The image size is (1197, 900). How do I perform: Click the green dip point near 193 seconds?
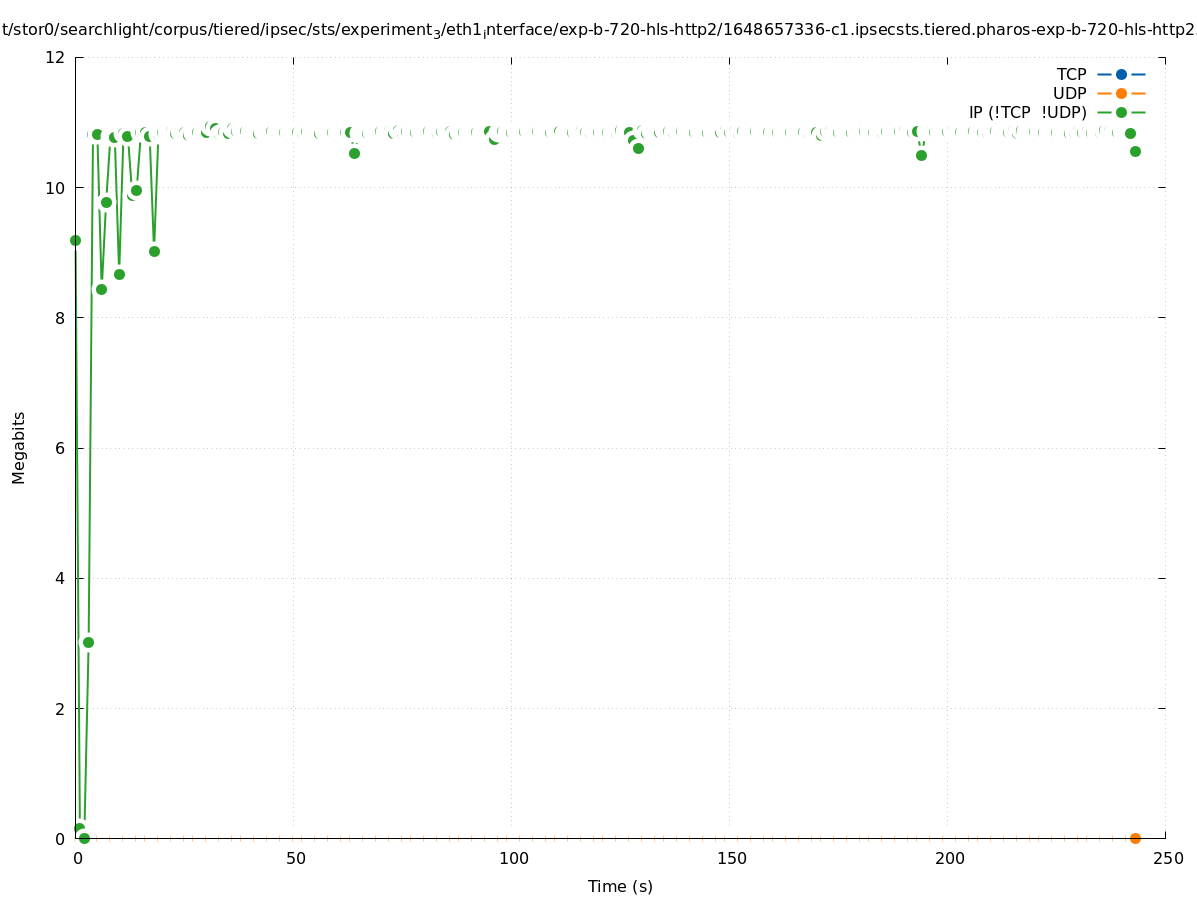[x=921, y=155]
